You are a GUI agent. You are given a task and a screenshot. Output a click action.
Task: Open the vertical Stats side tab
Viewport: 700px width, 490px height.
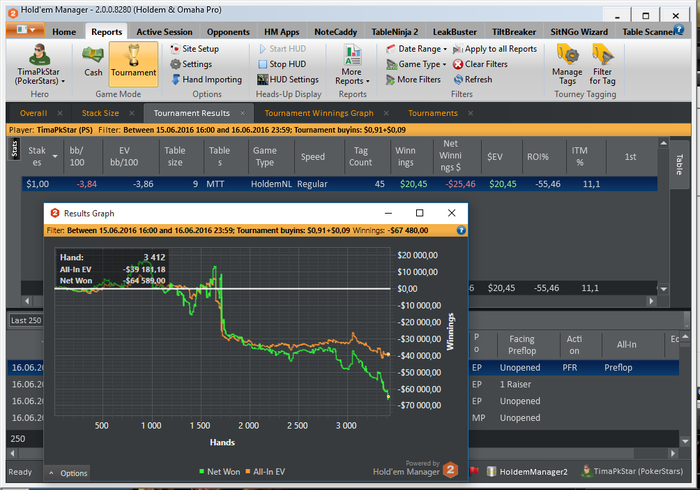pyautogui.click(x=14, y=149)
